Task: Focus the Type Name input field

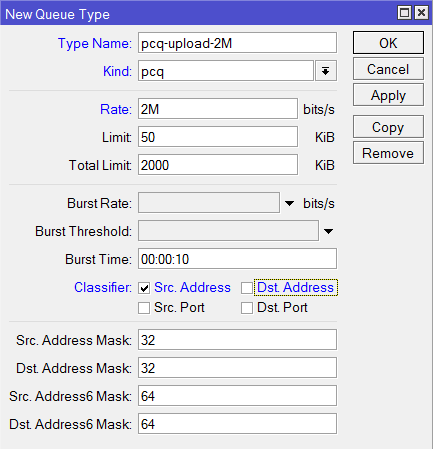Action: point(237,43)
